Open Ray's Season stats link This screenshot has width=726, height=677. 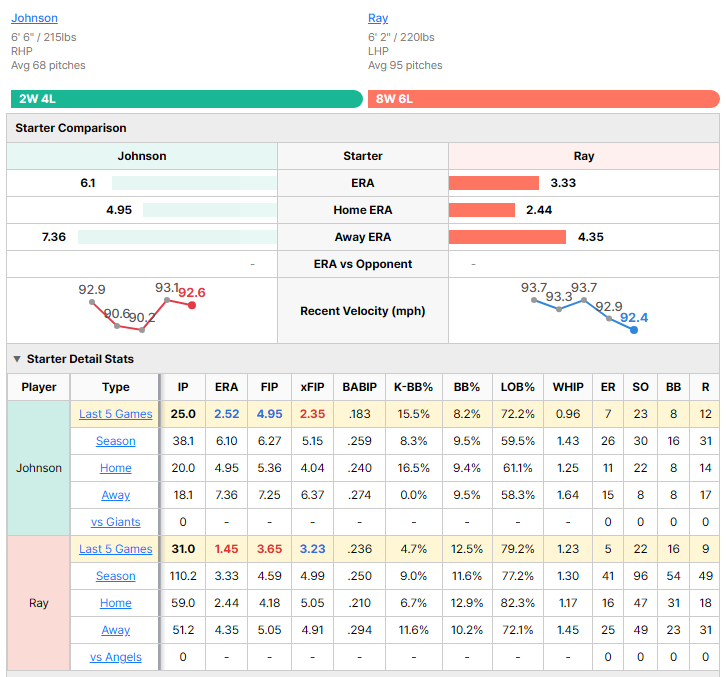[116, 576]
